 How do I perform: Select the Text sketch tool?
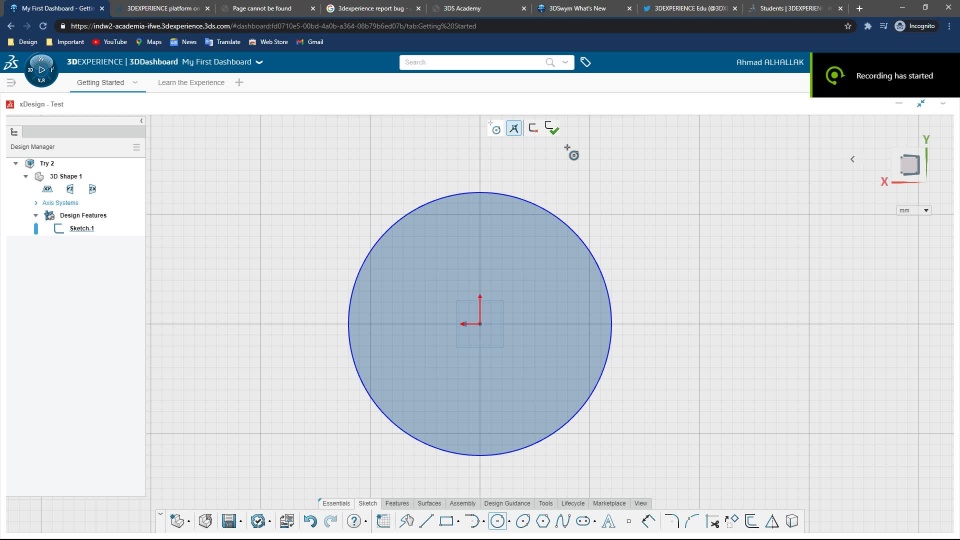click(x=607, y=521)
